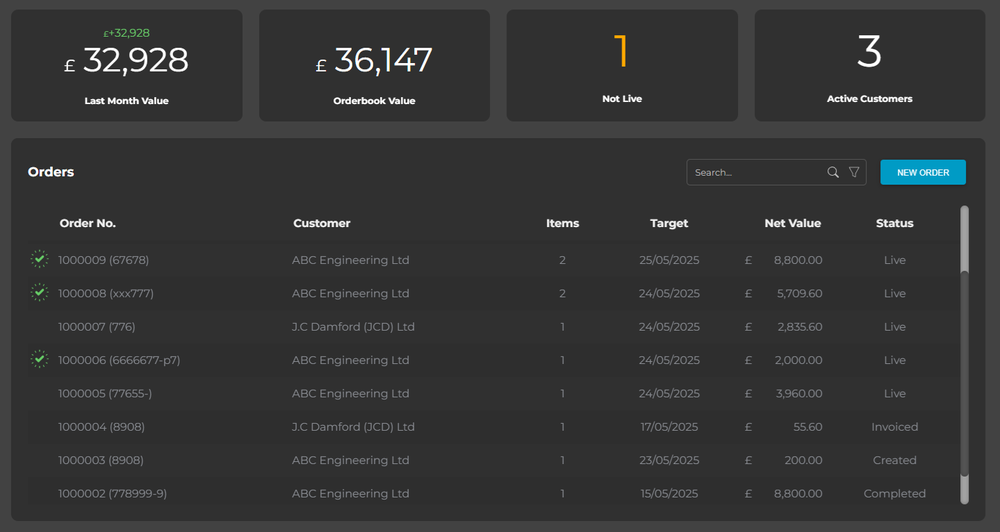Viewport: 1000px width, 532px height.
Task: Sort by Items column header
Action: click(x=562, y=223)
